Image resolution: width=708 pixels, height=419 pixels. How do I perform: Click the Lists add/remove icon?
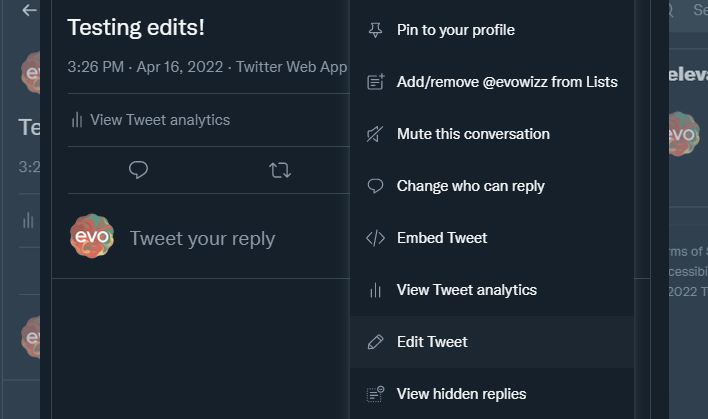[x=375, y=82]
